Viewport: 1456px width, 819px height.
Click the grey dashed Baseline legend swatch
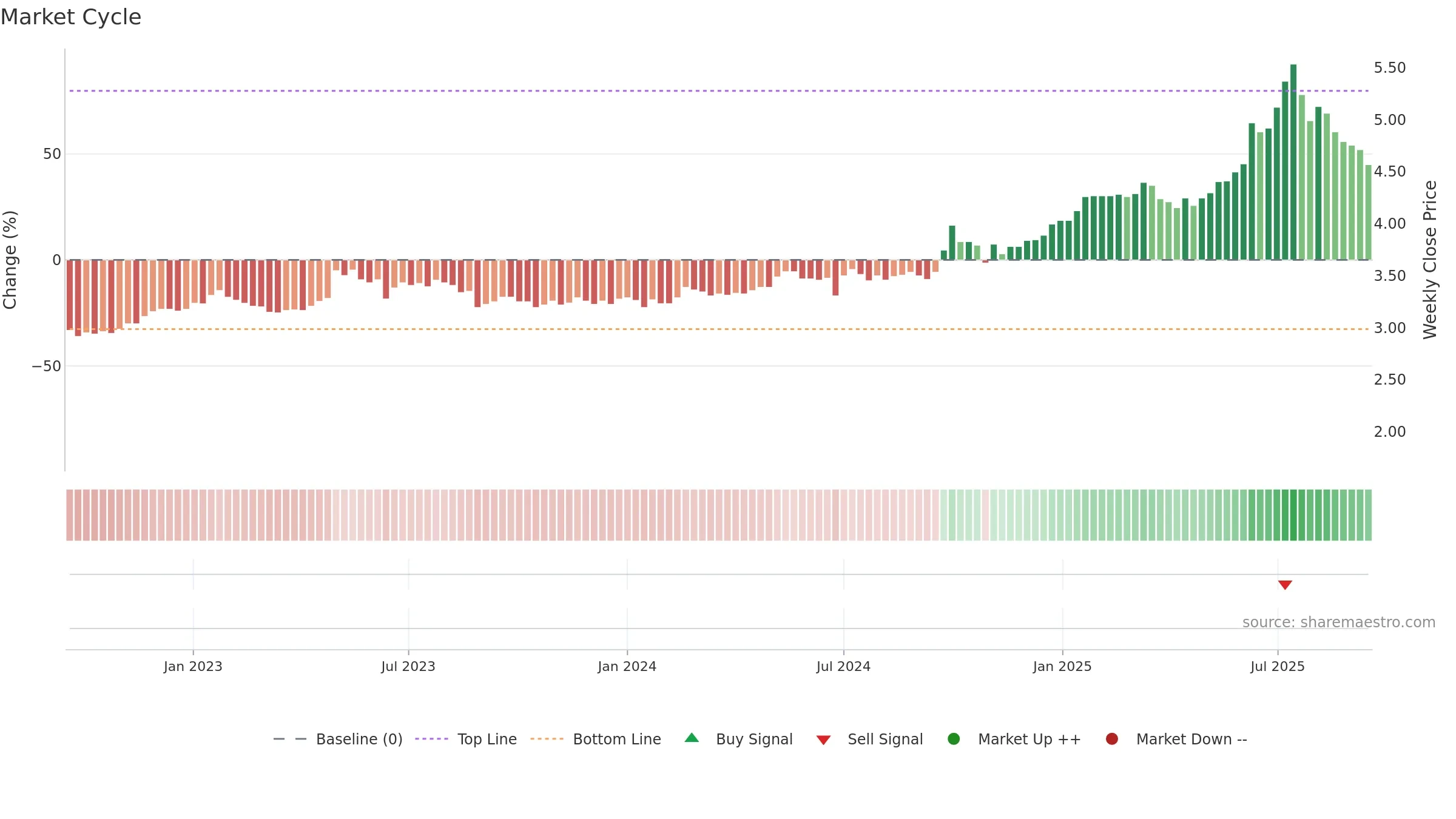[290, 739]
